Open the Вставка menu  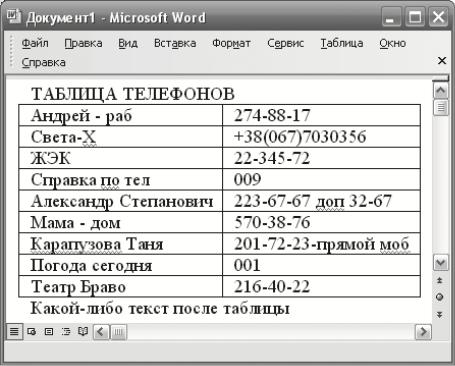pos(175,43)
